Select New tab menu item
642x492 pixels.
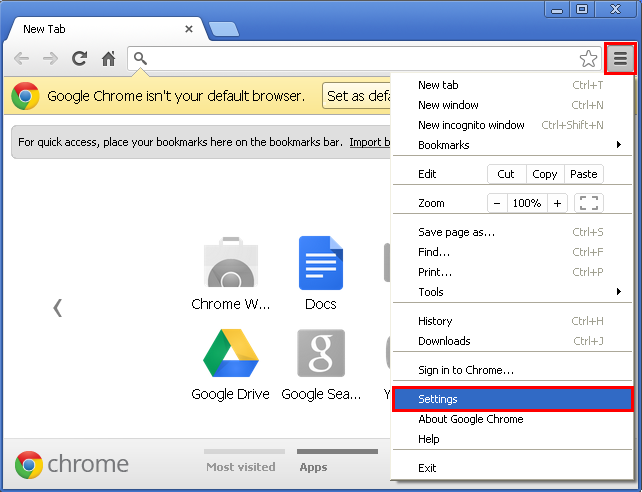(x=512, y=85)
